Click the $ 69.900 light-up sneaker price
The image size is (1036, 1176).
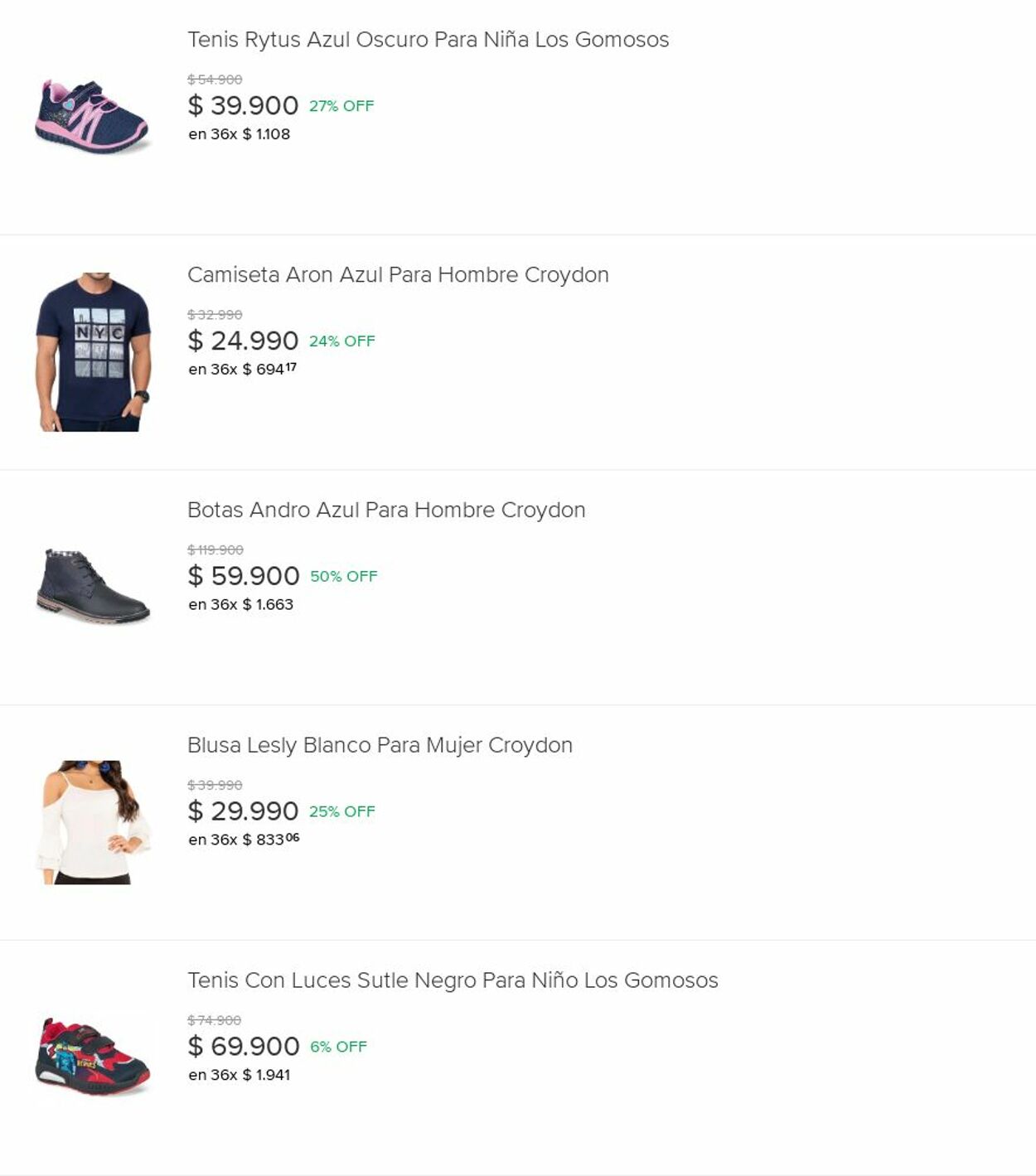244,1047
